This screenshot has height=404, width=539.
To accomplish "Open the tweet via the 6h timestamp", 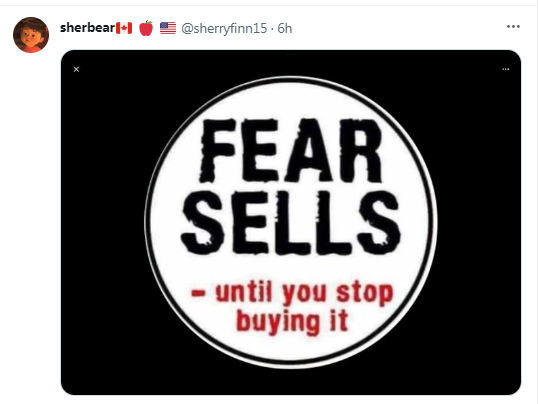I will click(x=285, y=28).
